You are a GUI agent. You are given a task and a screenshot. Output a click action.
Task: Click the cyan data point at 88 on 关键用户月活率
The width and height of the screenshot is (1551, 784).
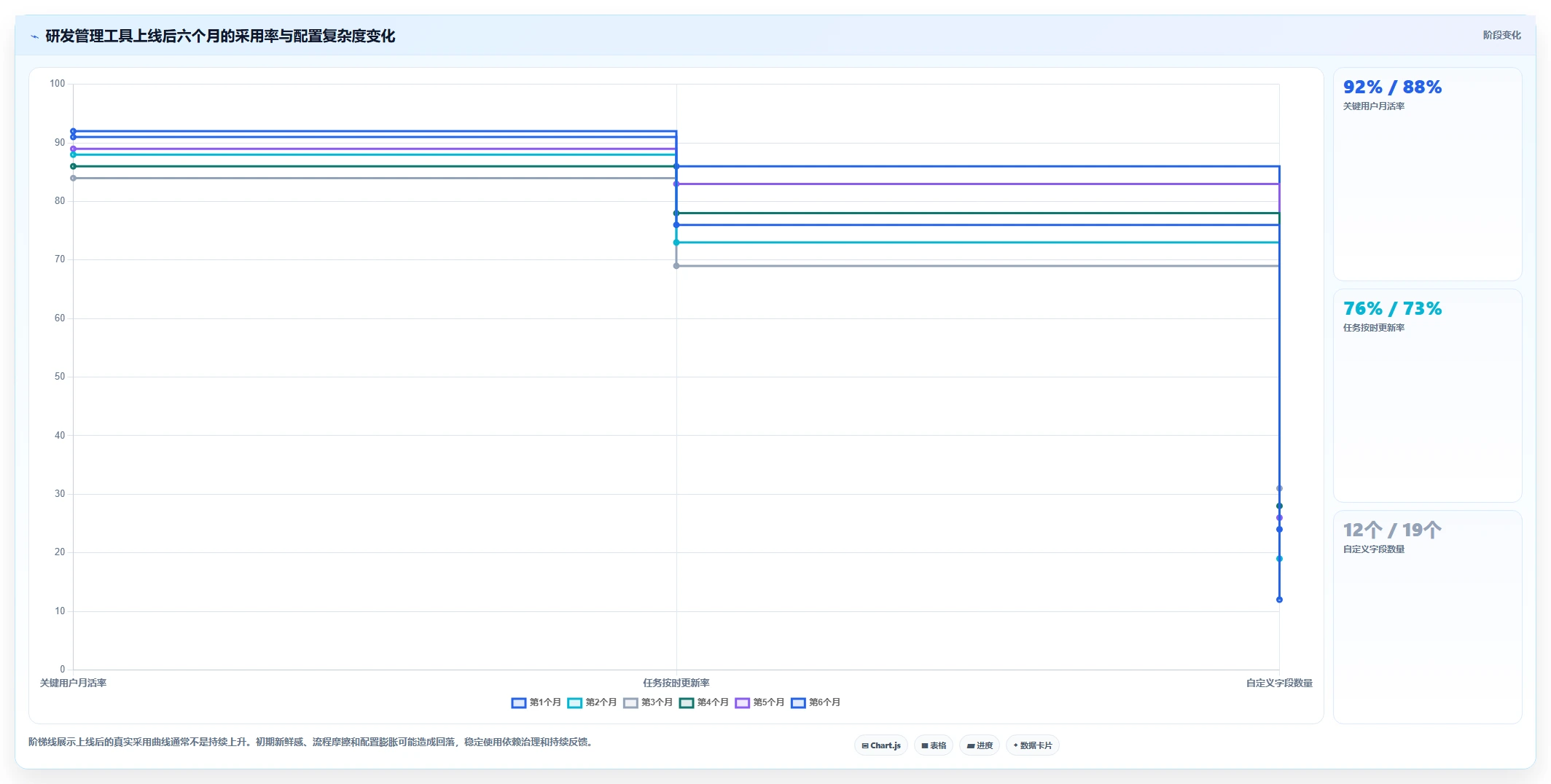click(x=73, y=154)
